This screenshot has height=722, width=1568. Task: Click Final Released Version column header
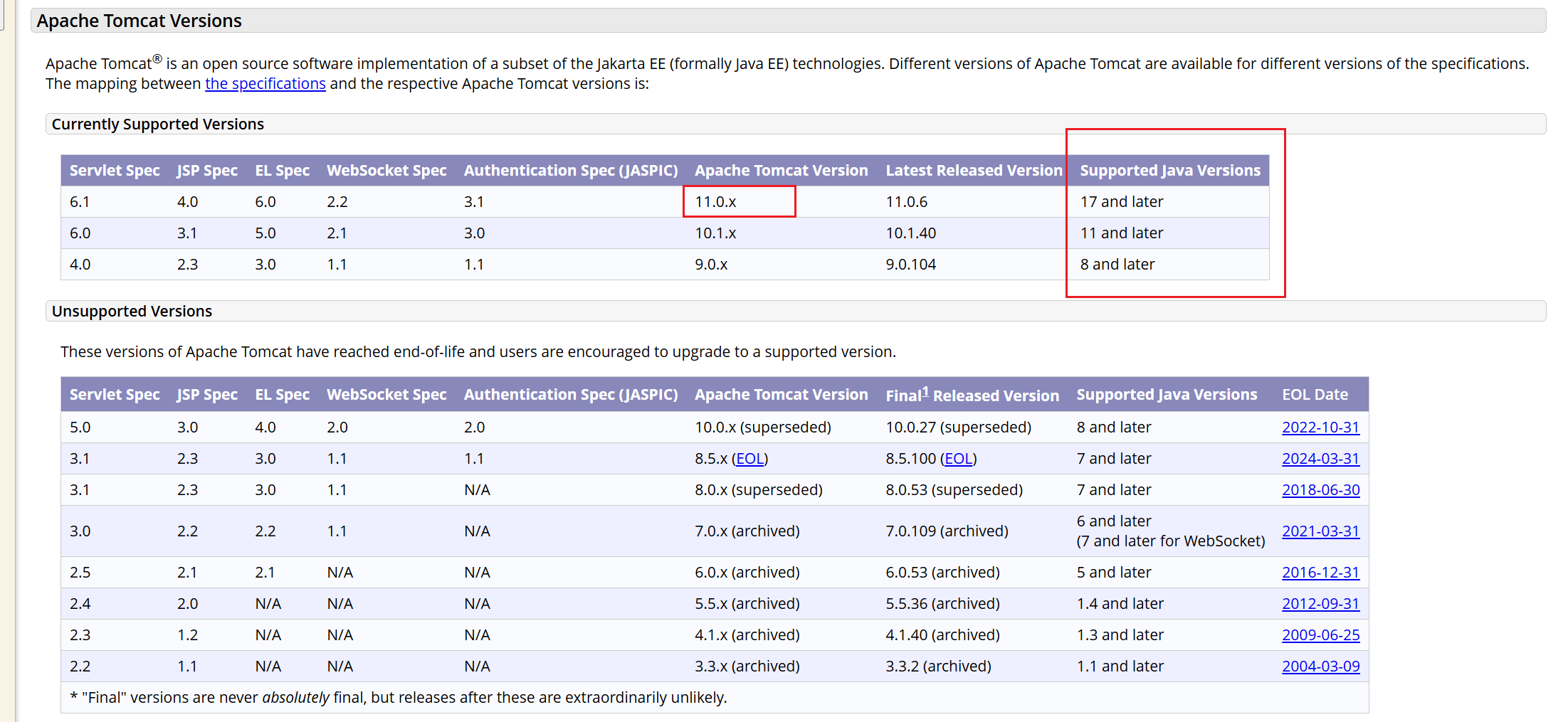(x=972, y=395)
